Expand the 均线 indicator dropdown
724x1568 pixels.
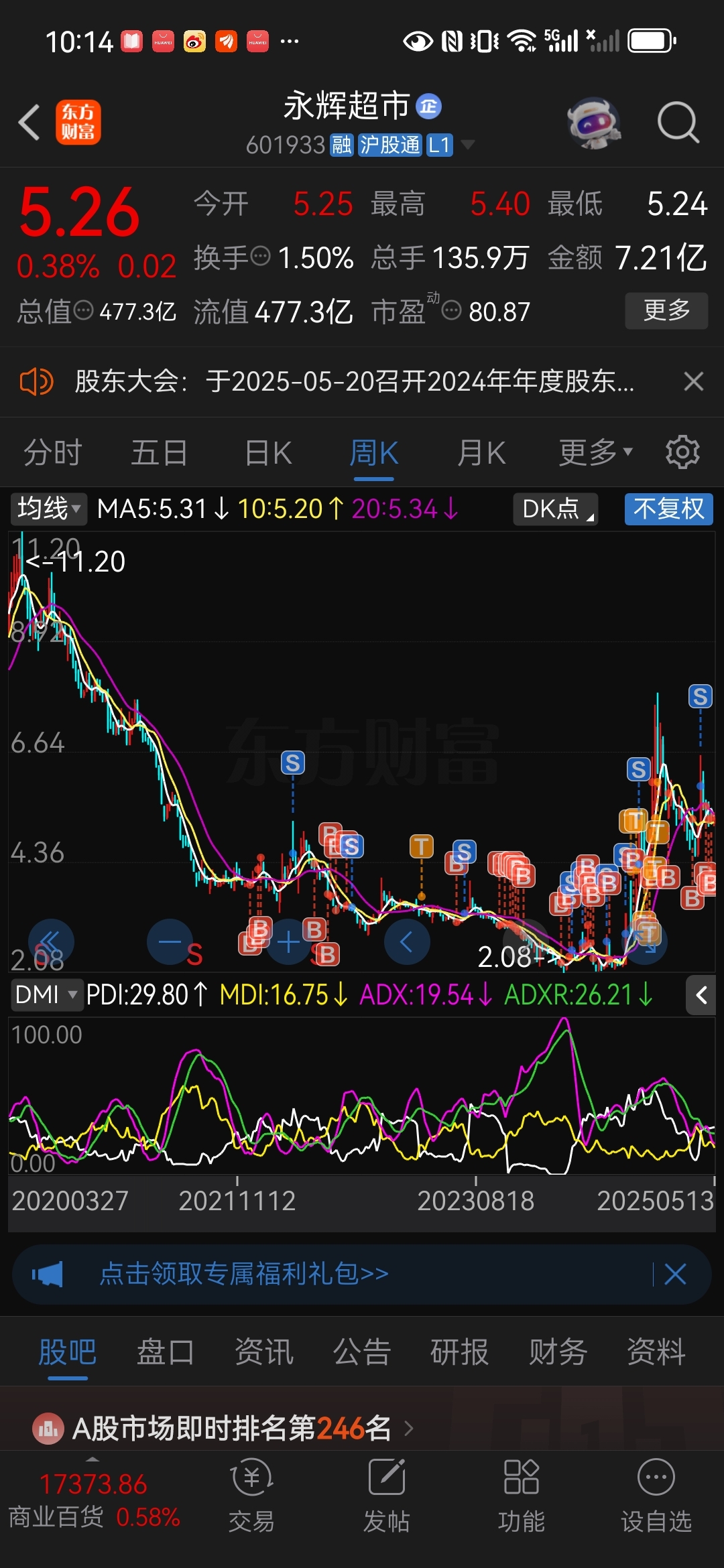pyautogui.click(x=48, y=509)
